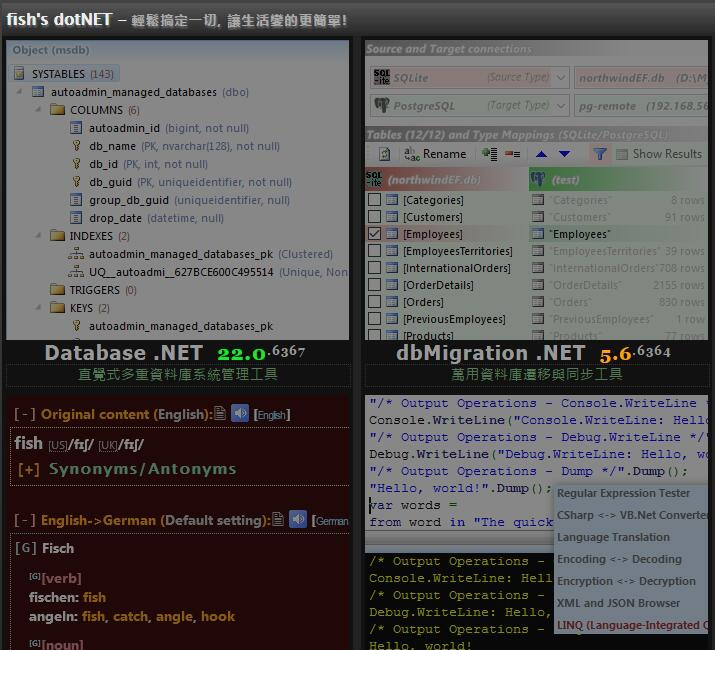715x676 pixels.
Task: Open the SQLite source type dropdown
Action: [x=561, y=78]
